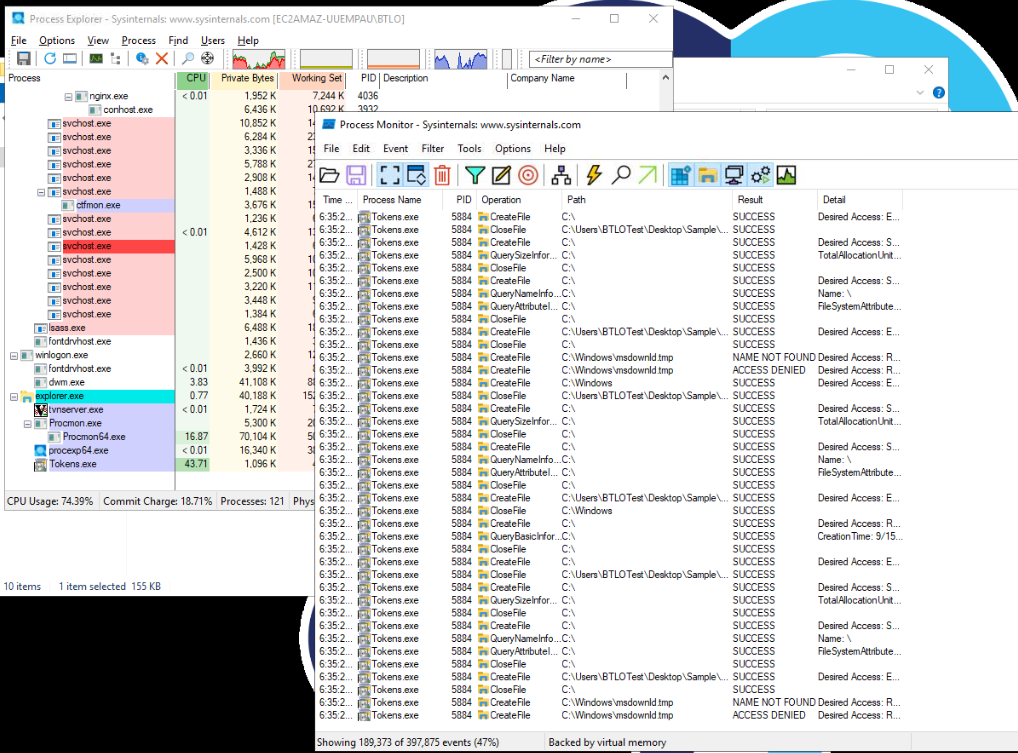Image resolution: width=1018 pixels, height=753 pixels.
Task: Click Save icon in Process Monitor toolbar
Action: coord(356,175)
